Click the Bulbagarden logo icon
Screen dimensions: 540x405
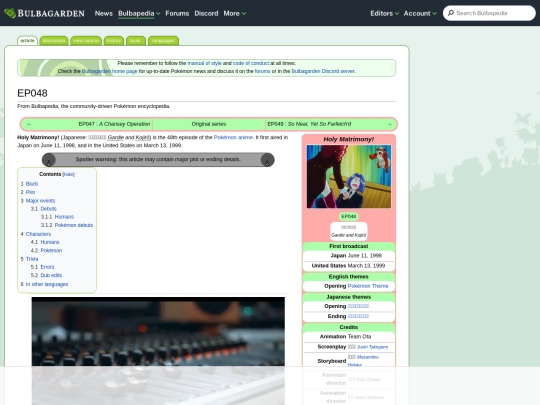pos(10,13)
